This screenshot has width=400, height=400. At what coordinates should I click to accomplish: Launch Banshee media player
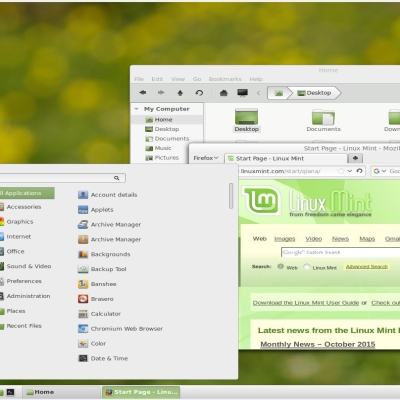coord(97,284)
